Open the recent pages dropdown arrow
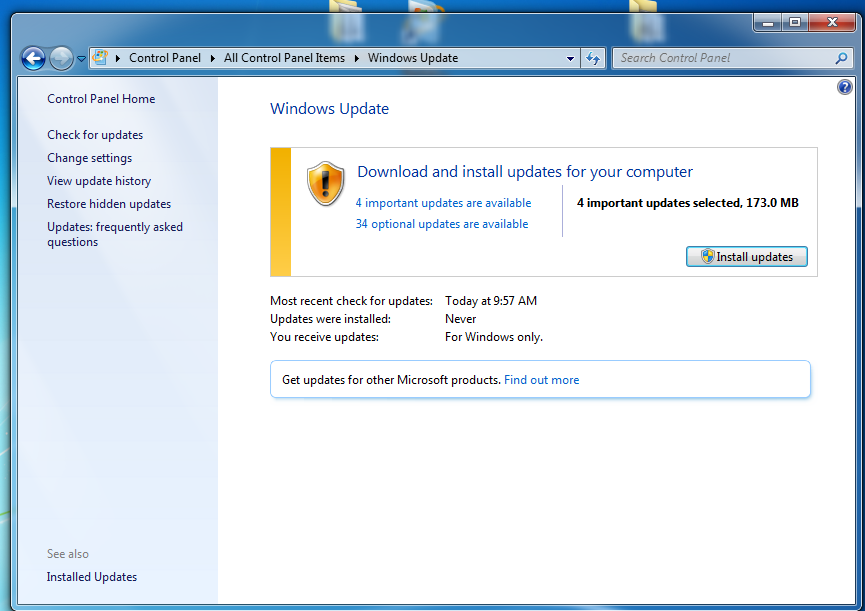Image resolution: width=865 pixels, height=611 pixels. (81, 58)
